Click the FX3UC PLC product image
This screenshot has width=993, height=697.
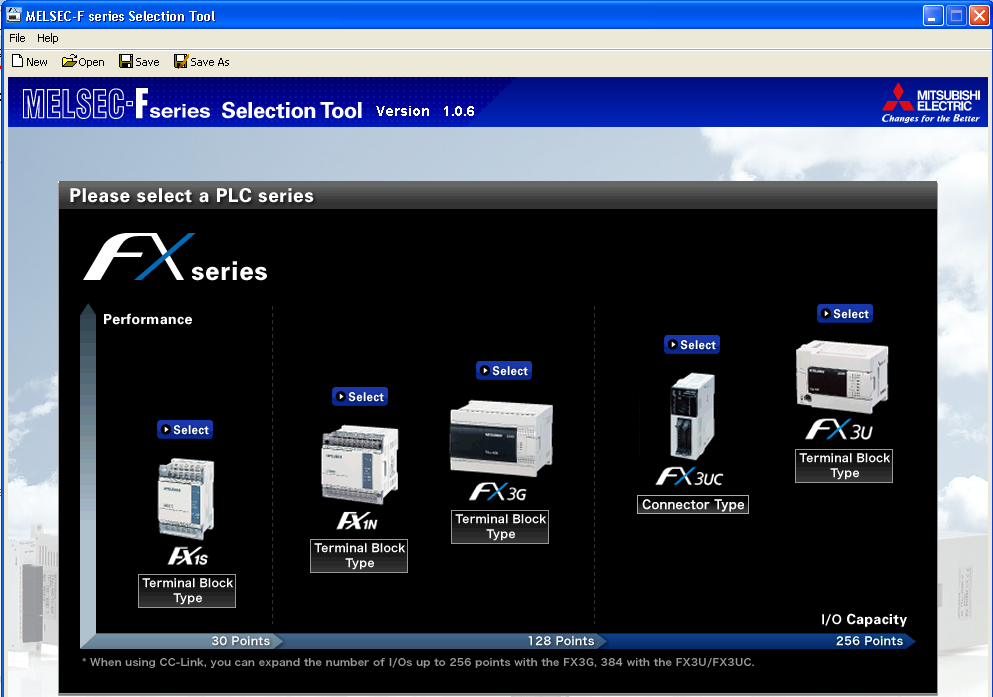(692, 416)
